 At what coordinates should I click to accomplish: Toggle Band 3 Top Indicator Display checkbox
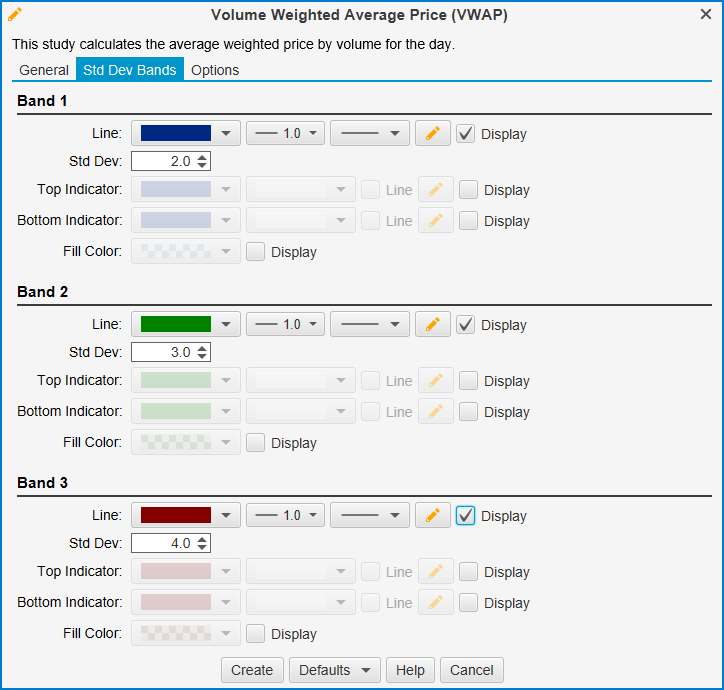coord(468,572)
